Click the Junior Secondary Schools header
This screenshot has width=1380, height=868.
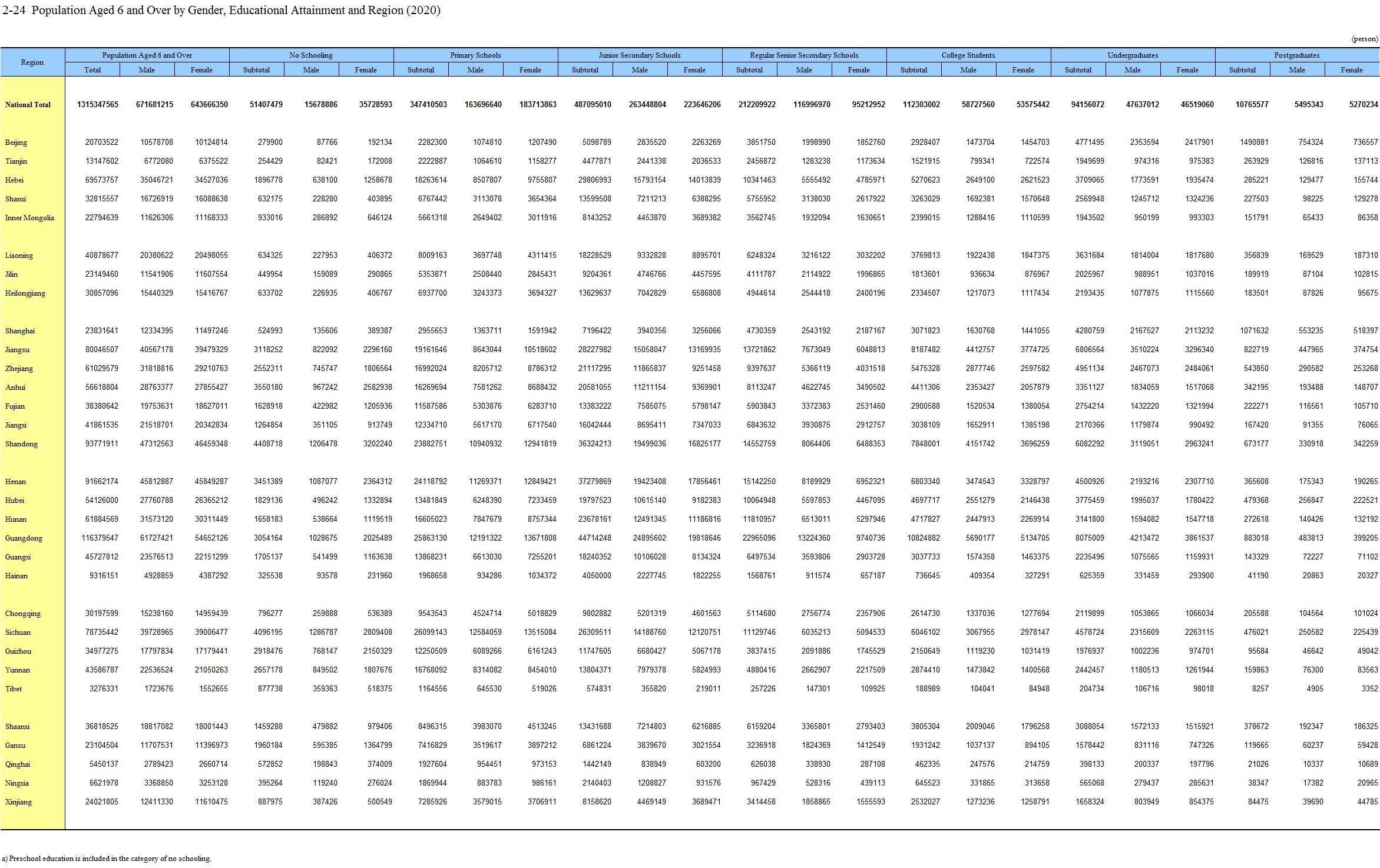tap(639, 55)
